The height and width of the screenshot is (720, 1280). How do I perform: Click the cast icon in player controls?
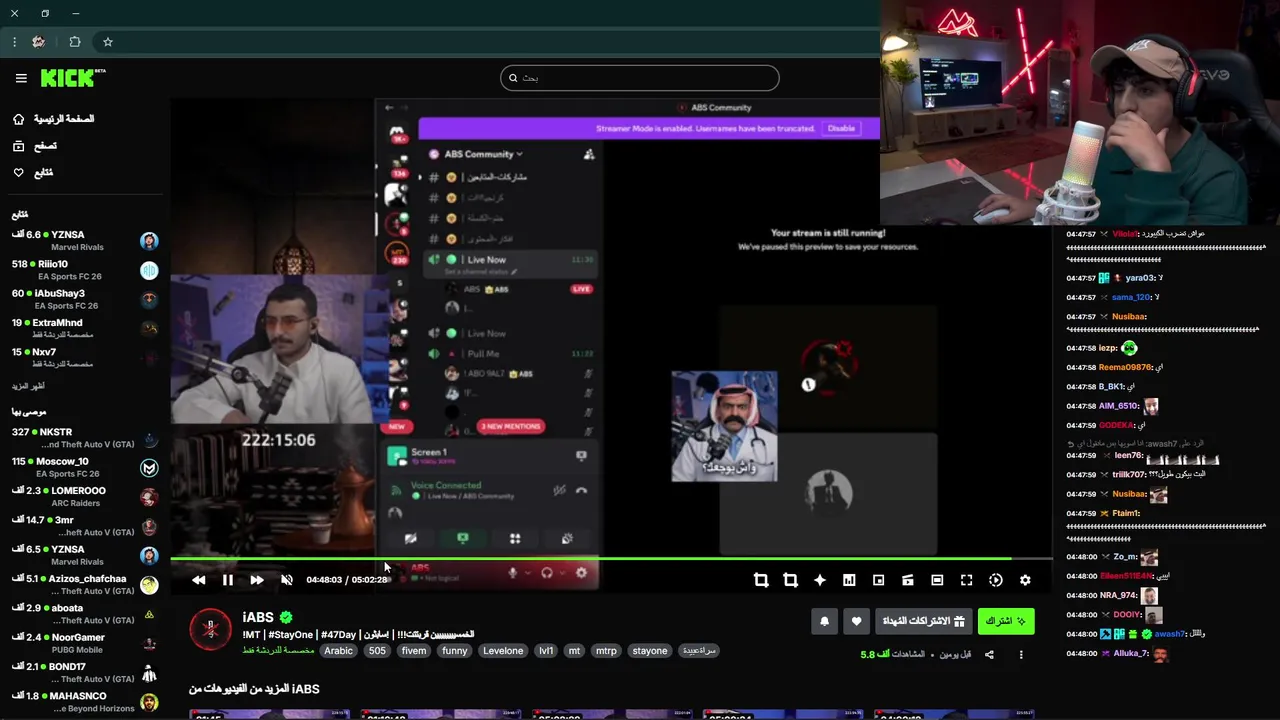908,580
